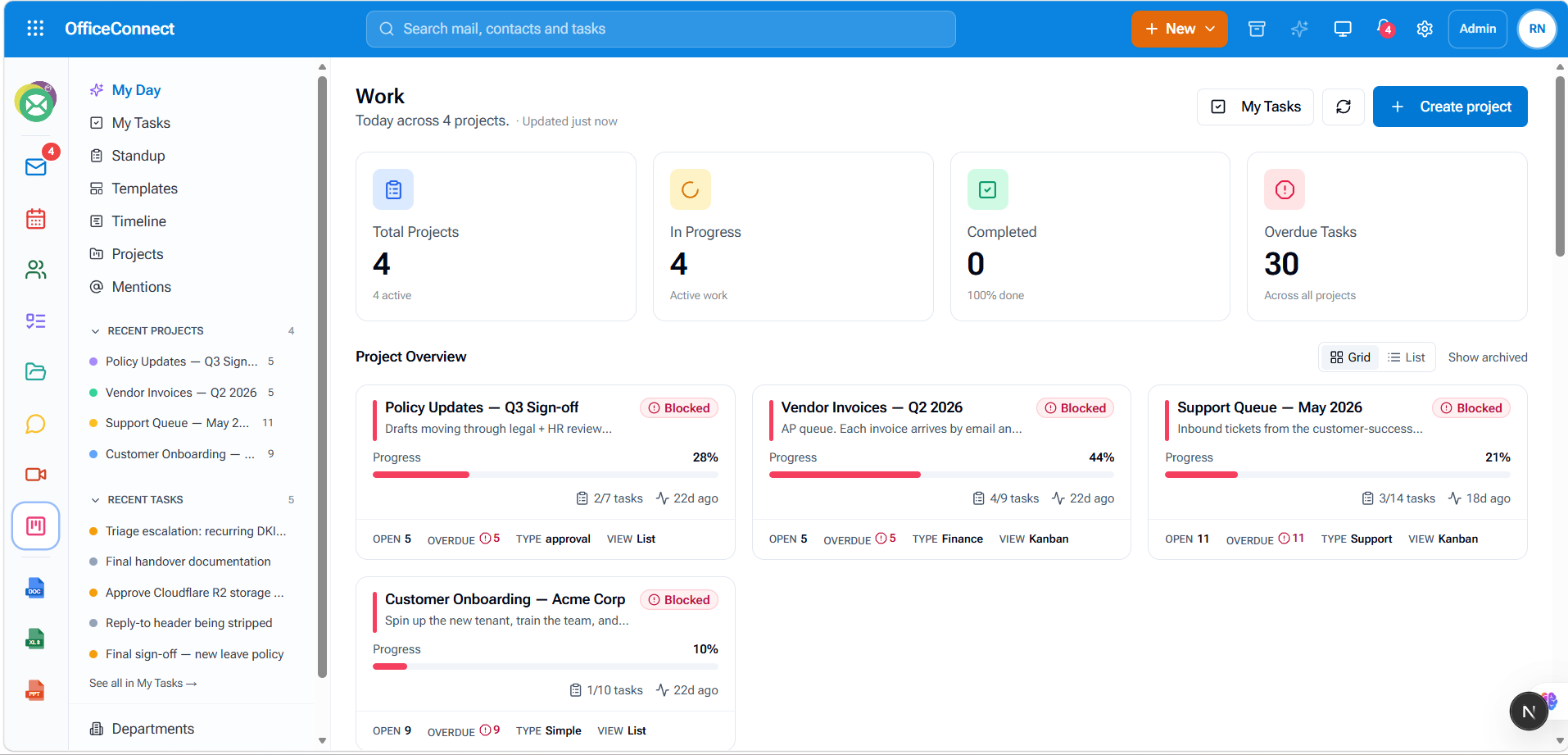Screen dimensions: 1568x755
Task: Open My Tasks in the sidebar
Action: click(x=141, y=123)
